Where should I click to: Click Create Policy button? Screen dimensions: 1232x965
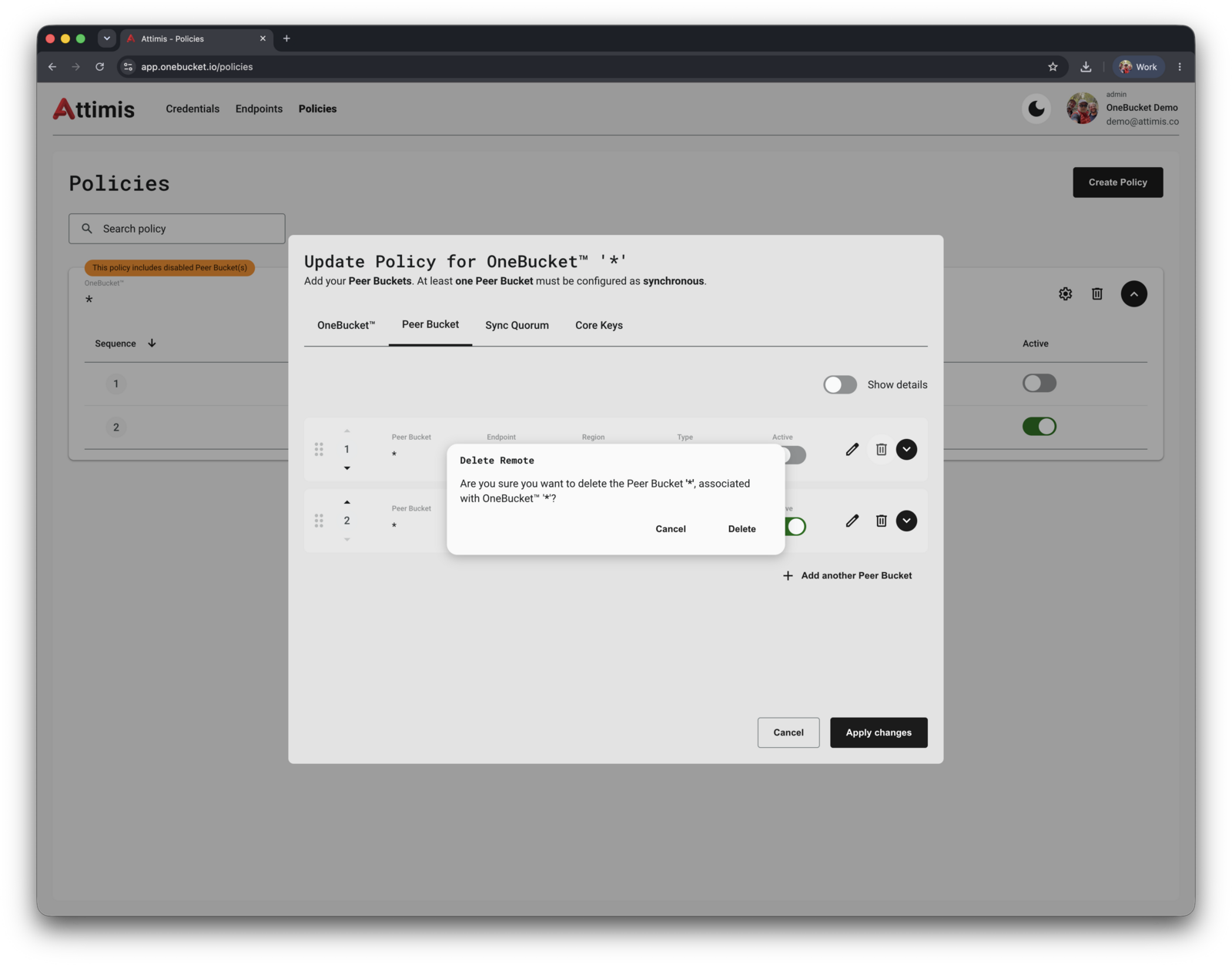pos(1117,183)
